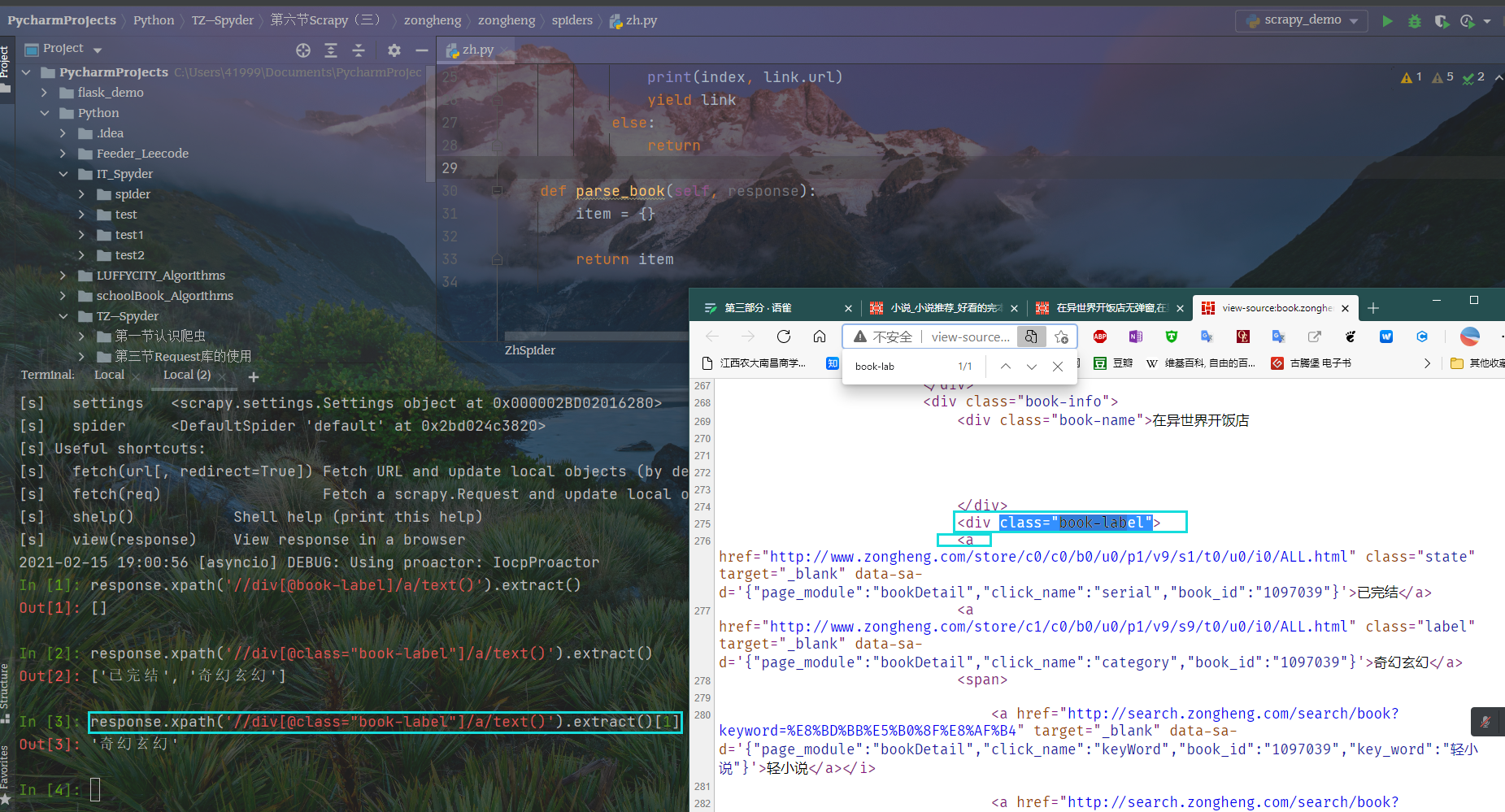Open the ABP Adblock extension

pyautogui.click(x=1100, y=337)
